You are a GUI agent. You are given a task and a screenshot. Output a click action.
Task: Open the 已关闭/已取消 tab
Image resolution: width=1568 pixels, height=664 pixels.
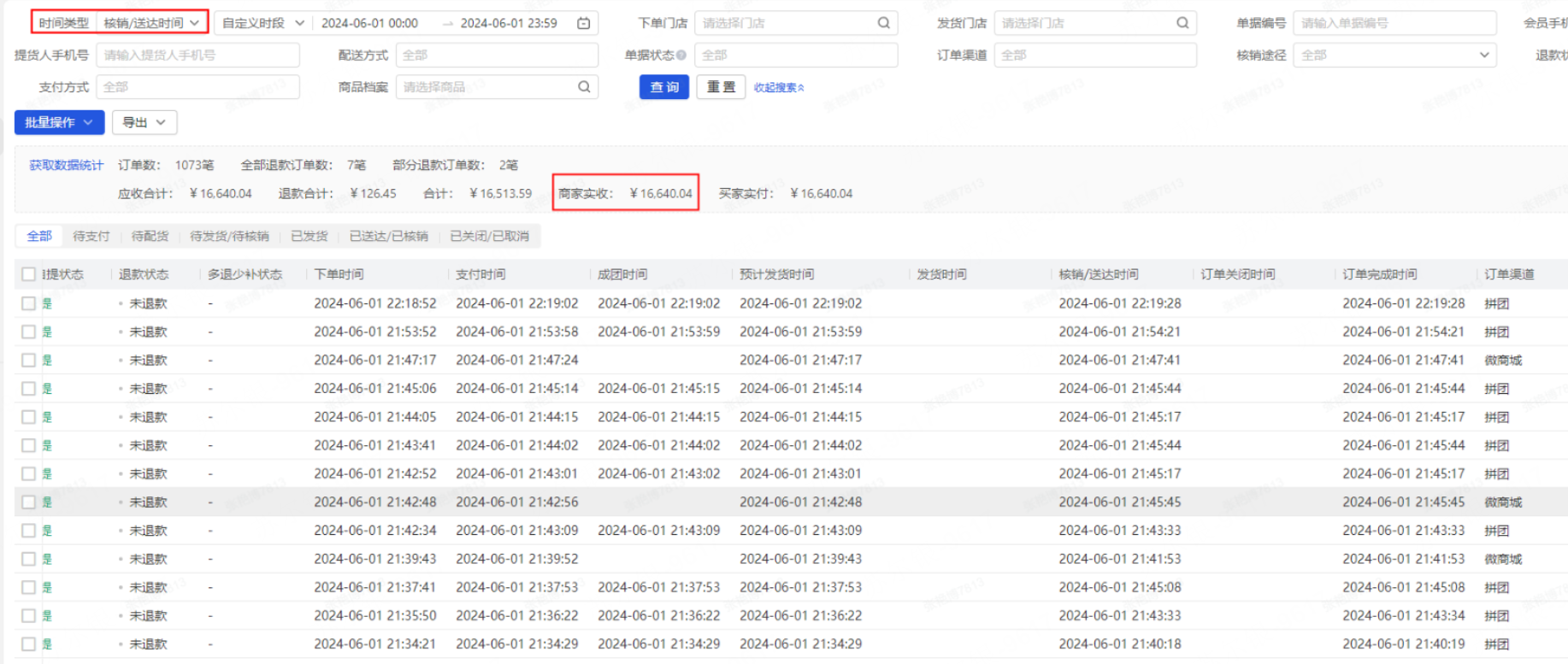point(490,236)
